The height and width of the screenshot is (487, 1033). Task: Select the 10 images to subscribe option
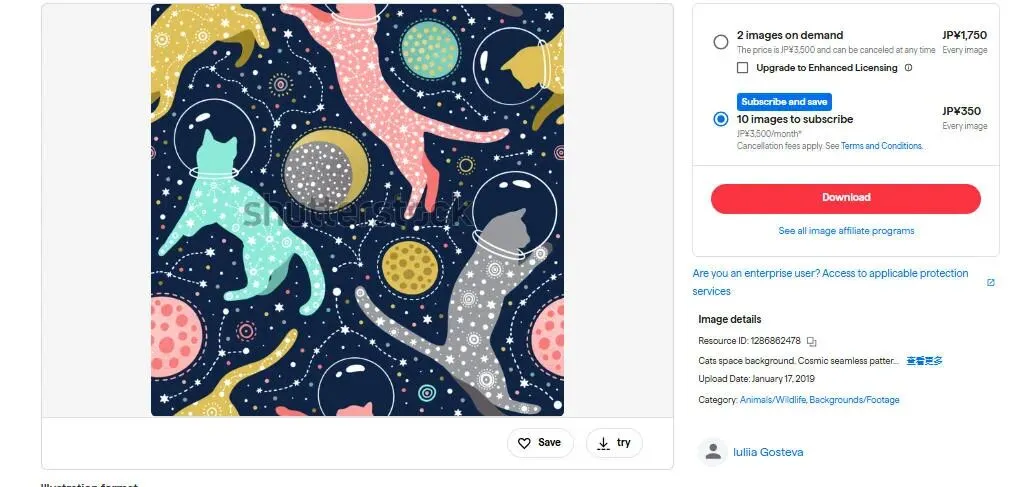720,119
